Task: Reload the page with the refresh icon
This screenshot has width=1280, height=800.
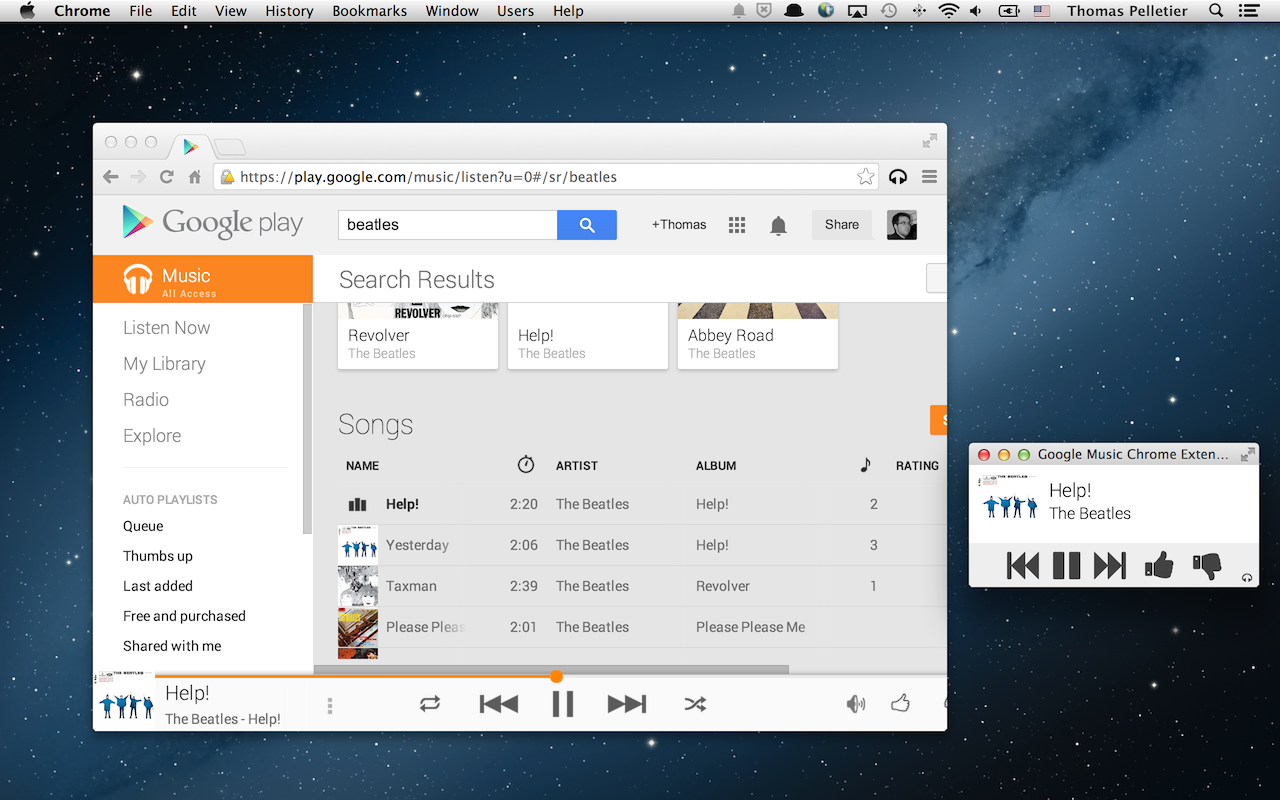Action: pyautogui.click(x=167, y=177)
